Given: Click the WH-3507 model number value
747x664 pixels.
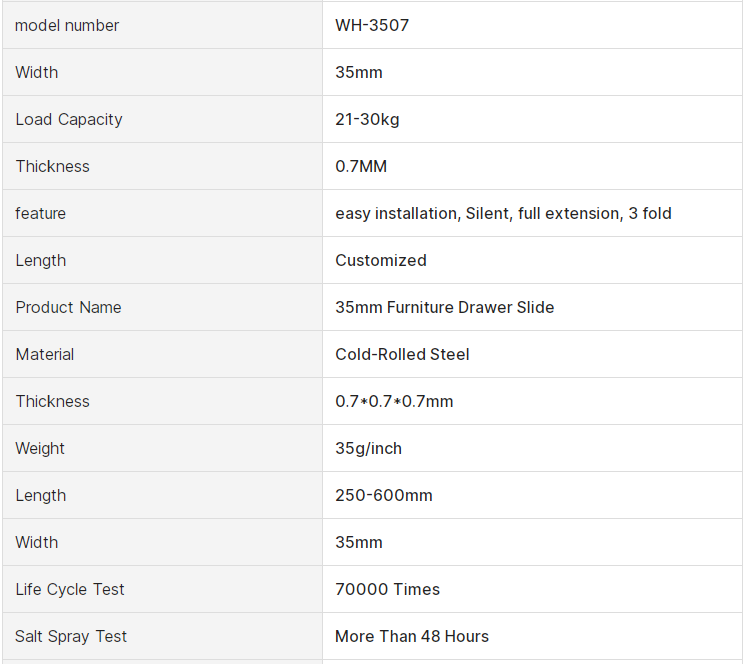Looking at the screenshot, I should 372,25.
